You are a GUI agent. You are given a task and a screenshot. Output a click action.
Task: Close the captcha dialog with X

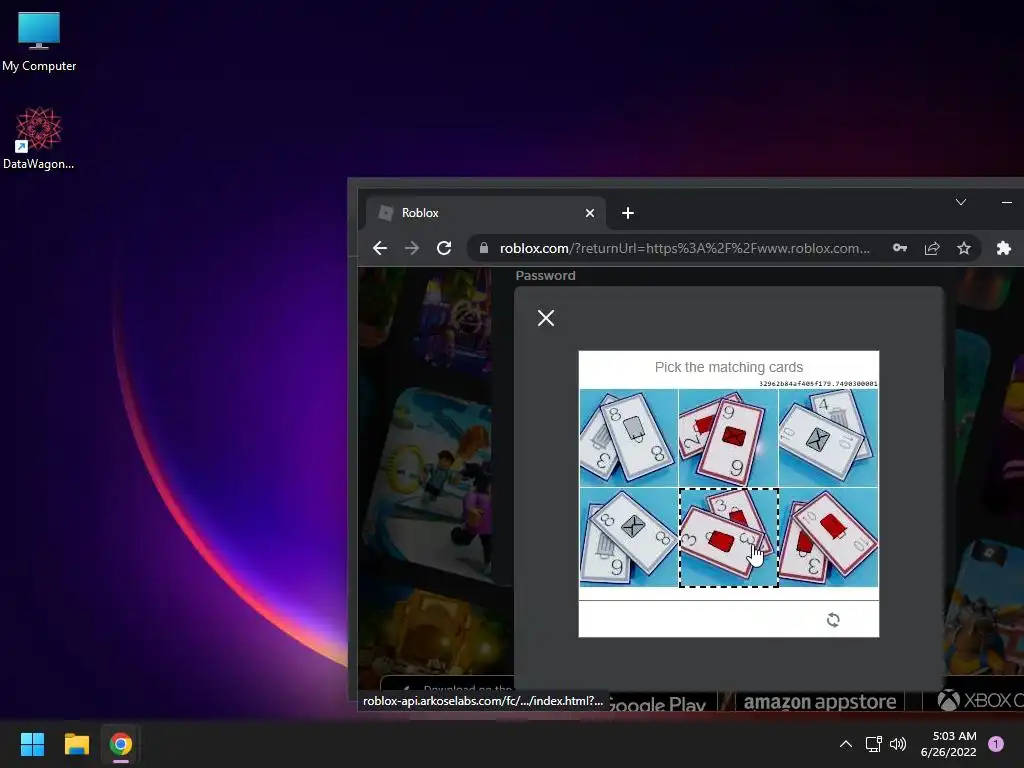546,318
